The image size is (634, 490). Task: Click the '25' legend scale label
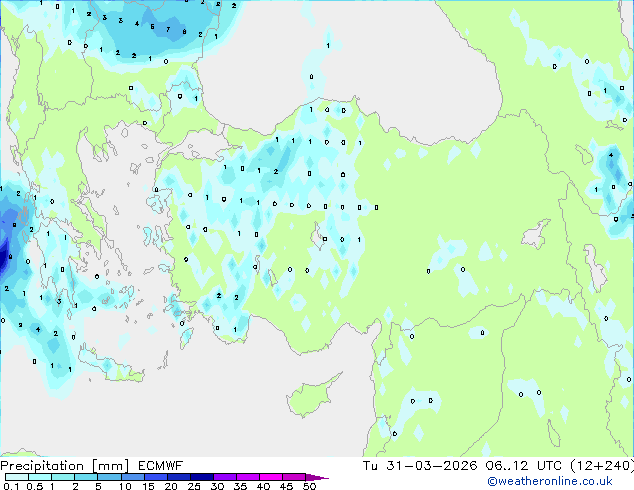coord(194,486)
